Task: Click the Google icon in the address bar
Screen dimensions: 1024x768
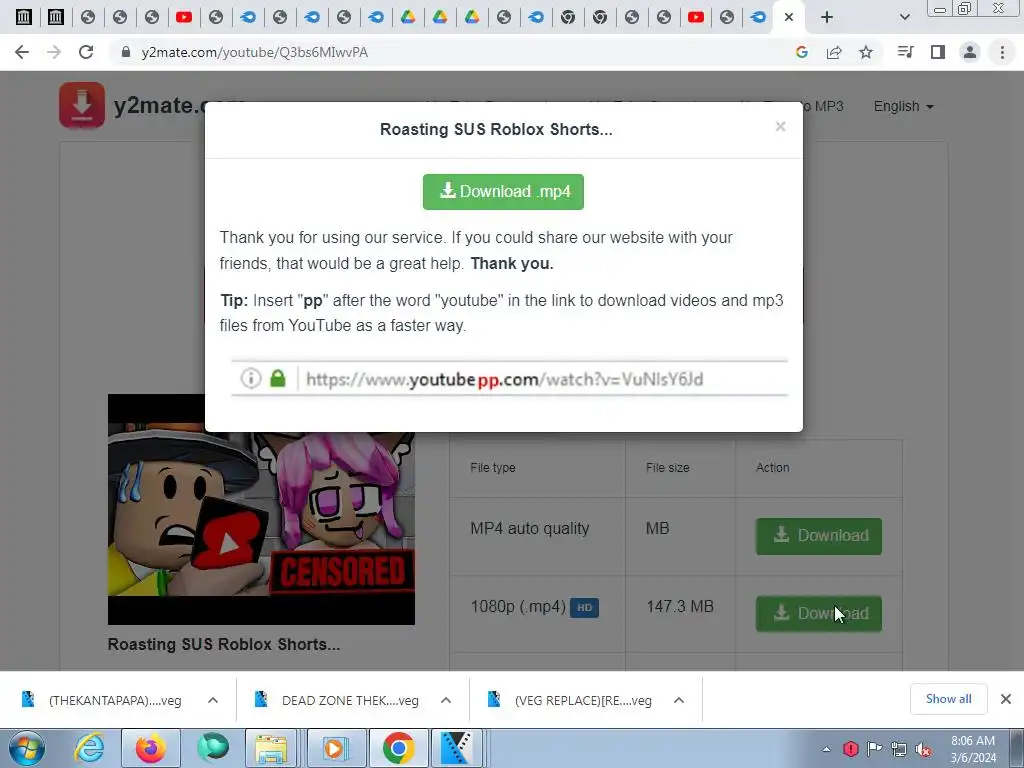Action: tap(802, 52)
